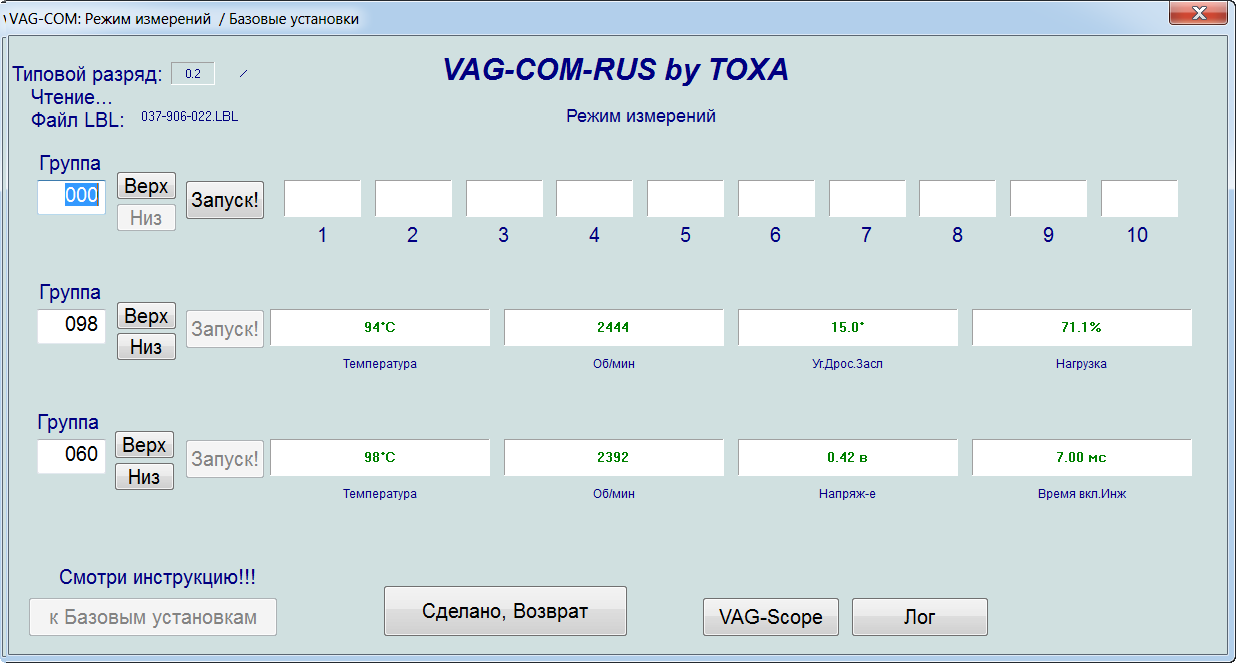Click the Типовой разряд 0.2 field

(193, 74)
